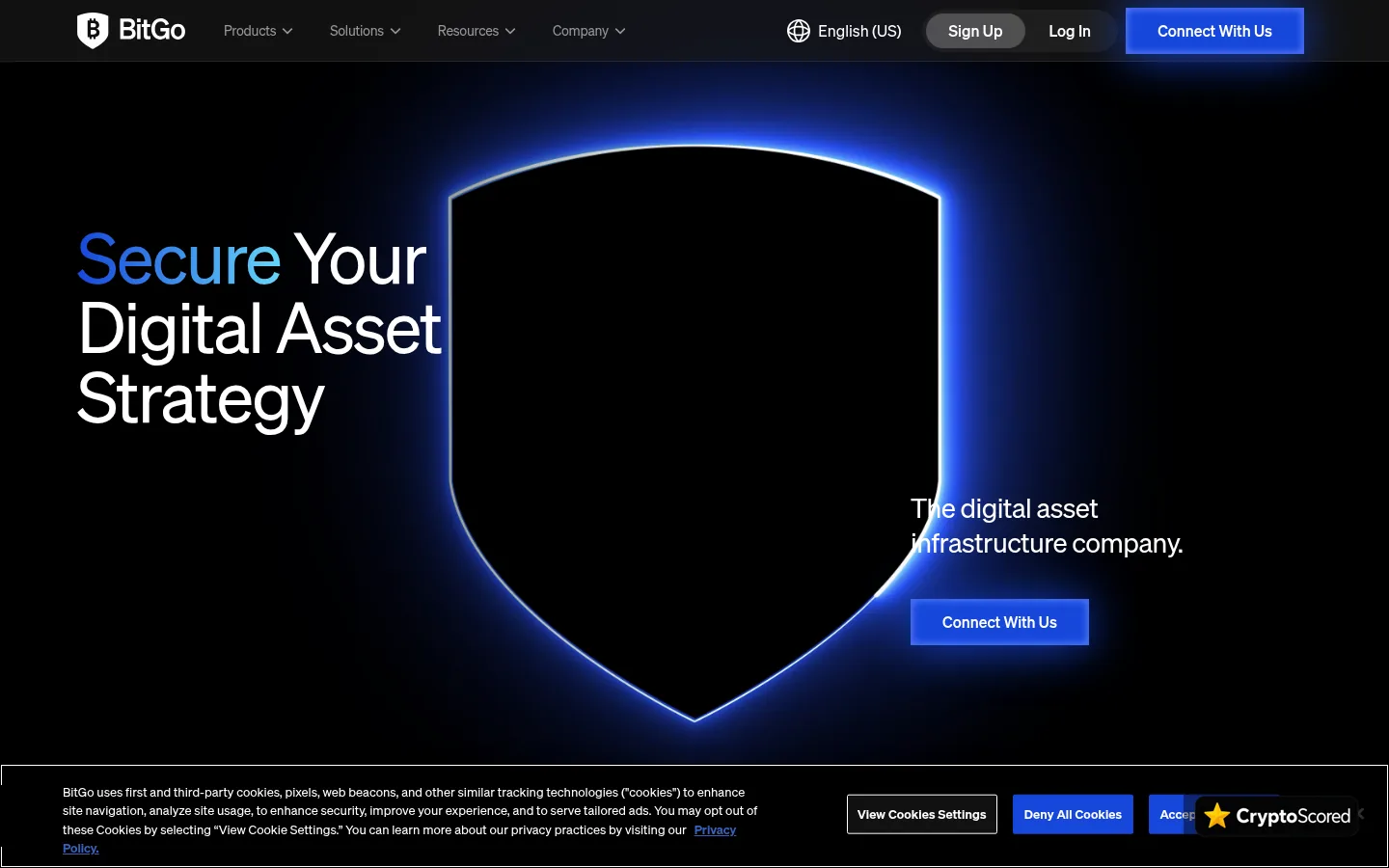Open the Solutions menu

click(x=365, y=31)
